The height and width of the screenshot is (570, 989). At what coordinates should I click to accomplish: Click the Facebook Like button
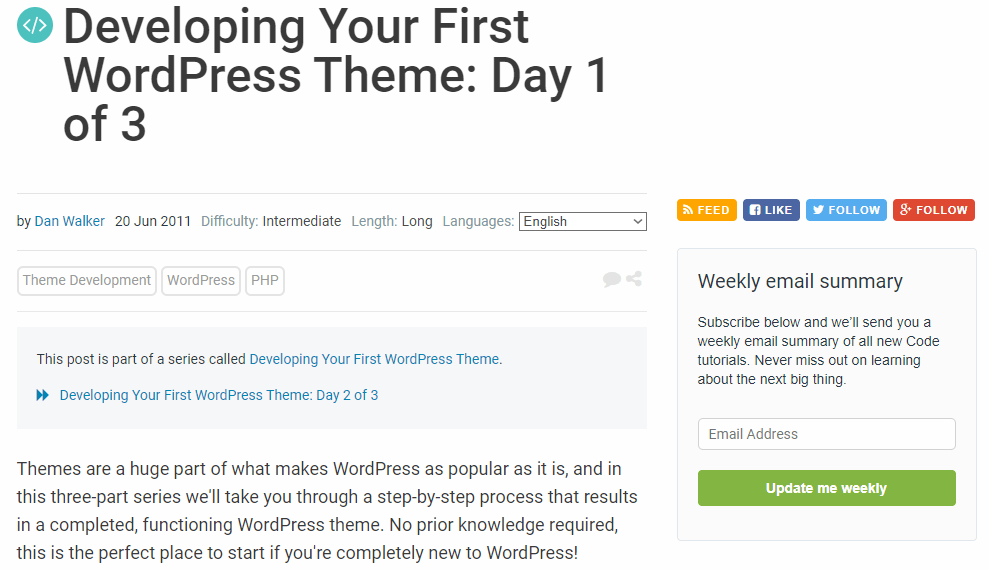click(771, 210)
